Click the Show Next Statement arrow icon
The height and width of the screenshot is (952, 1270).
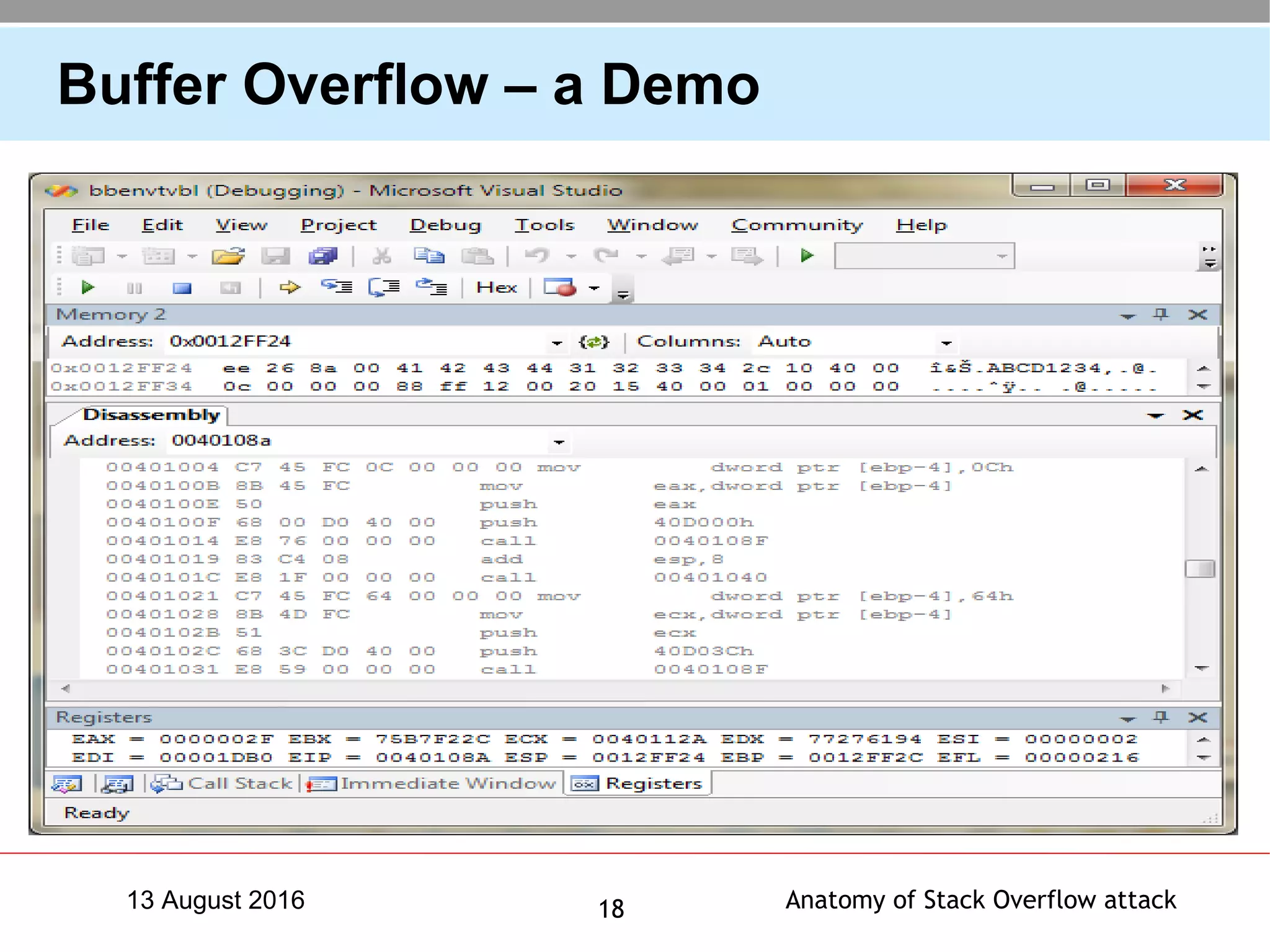pyautogui.click(x=289, y=288)
